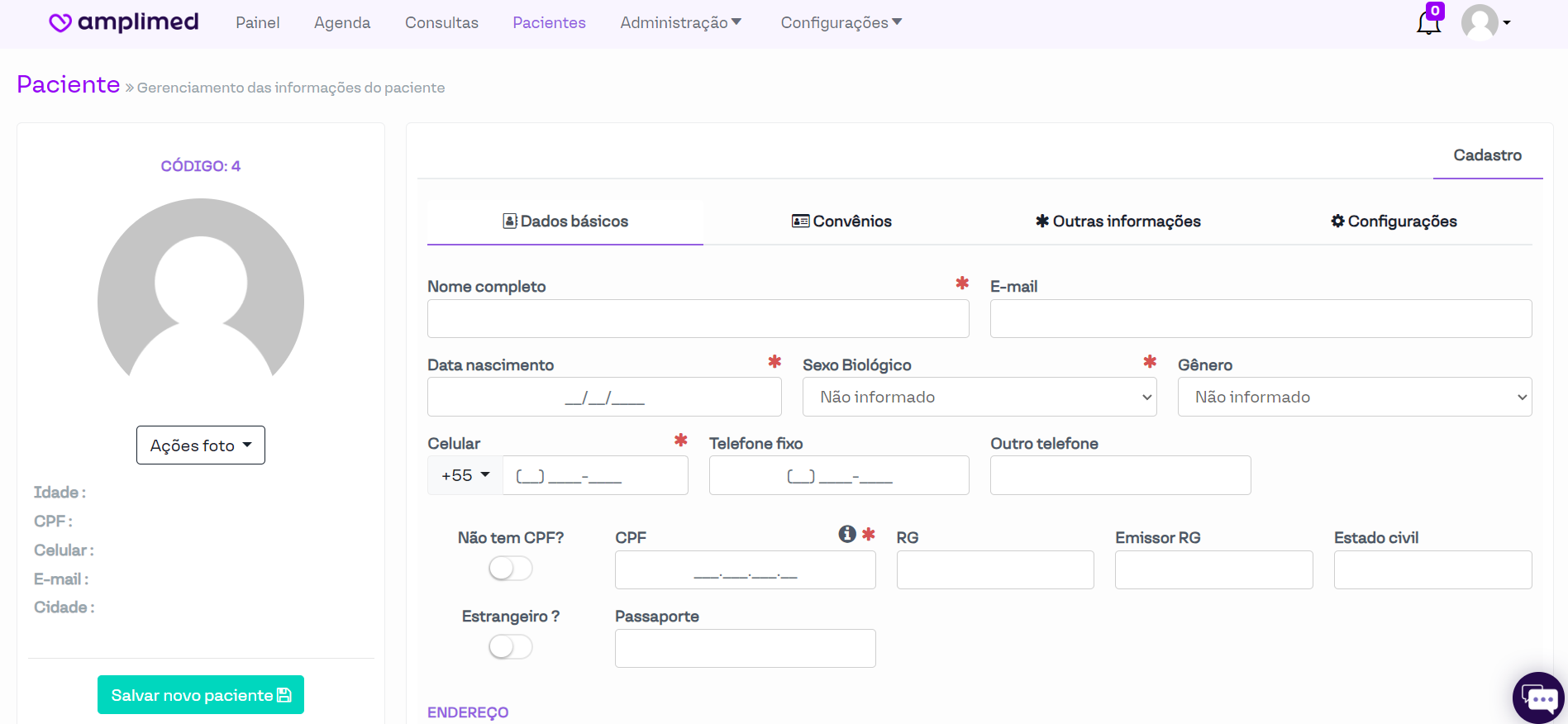Expand the Sexo Biológico dropdown

pos(979,397)
